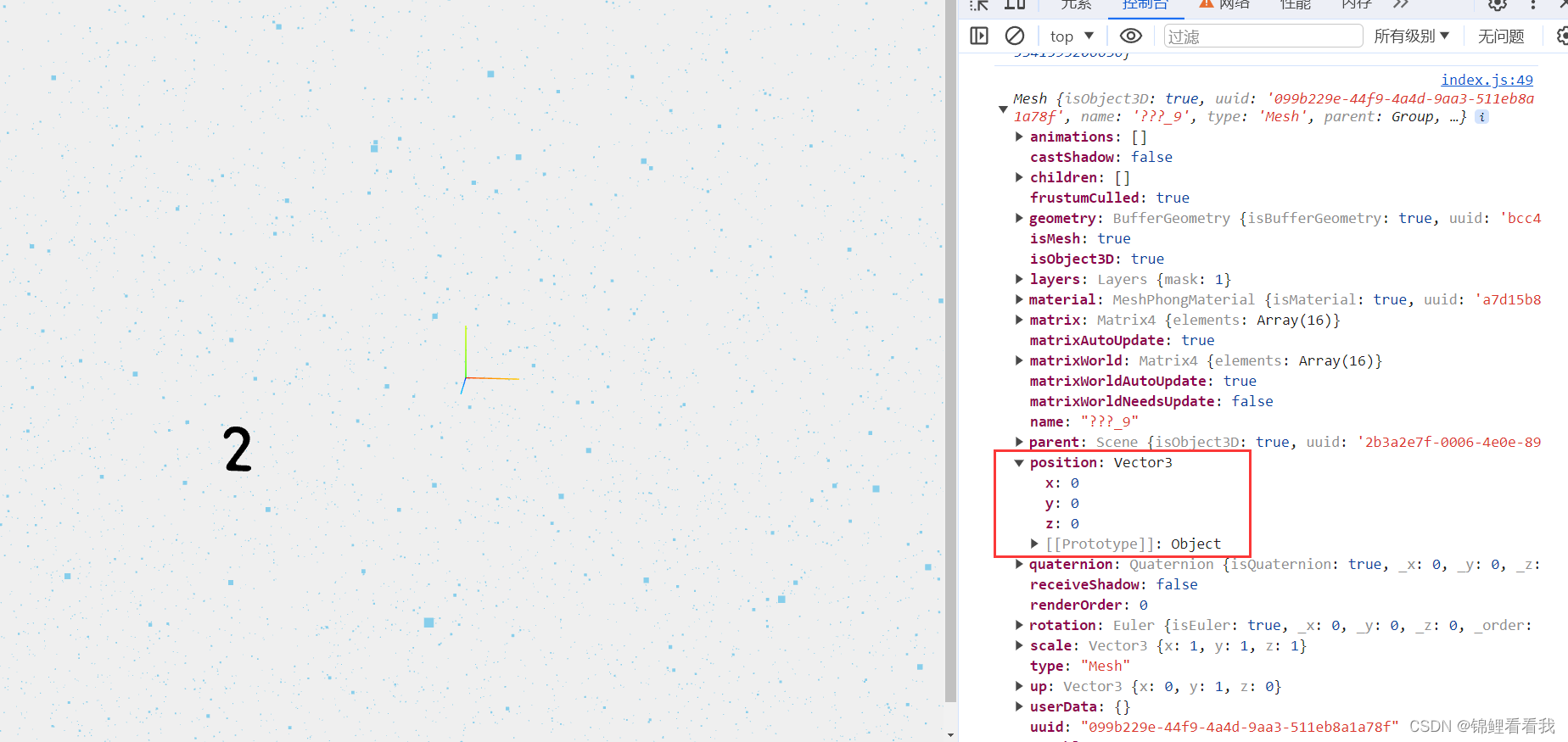Expand the material MeshPhongMaterial entry
This screenshot has width=1568, height=742.
point(1019,299)
